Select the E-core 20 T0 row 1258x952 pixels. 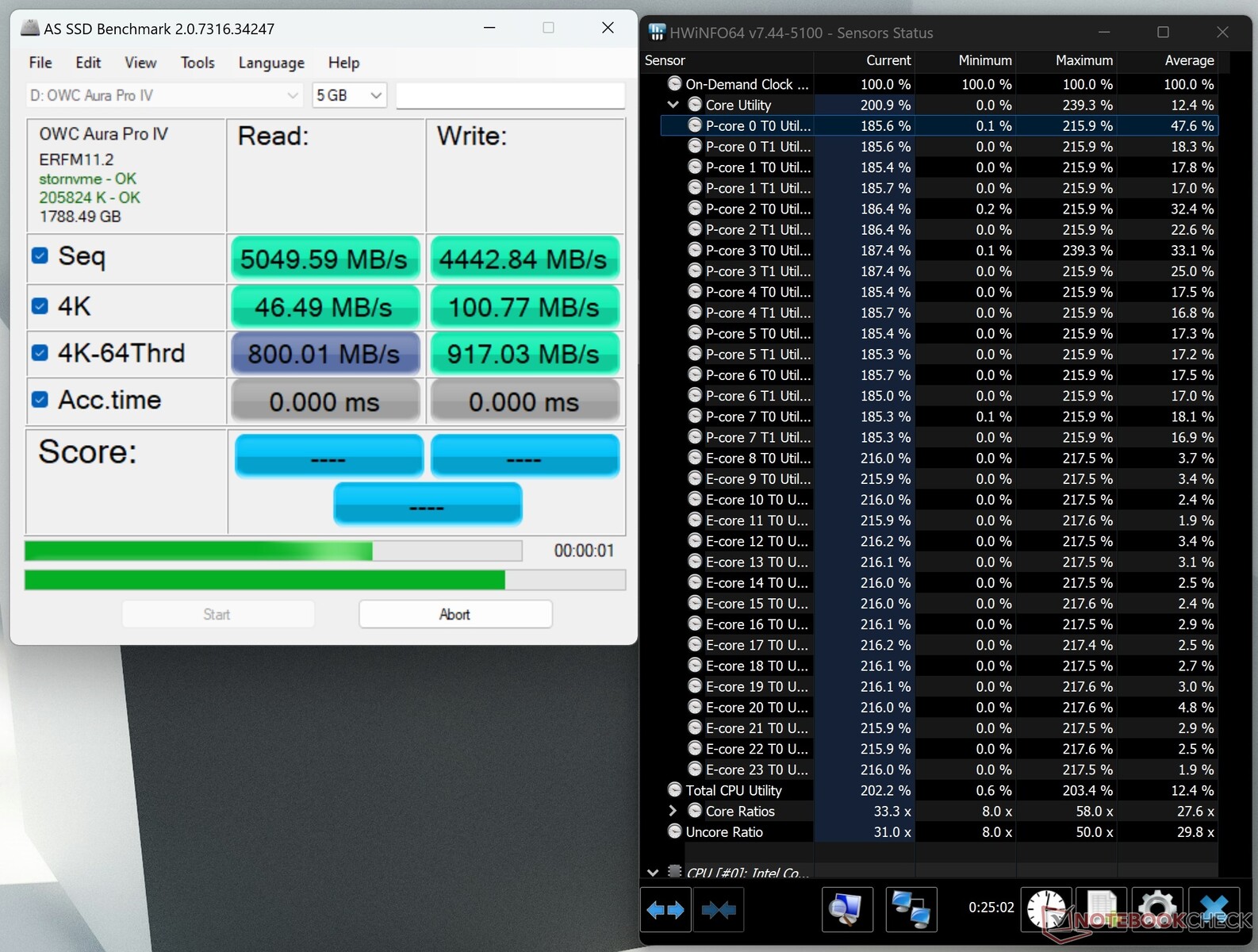click(939, 707)
